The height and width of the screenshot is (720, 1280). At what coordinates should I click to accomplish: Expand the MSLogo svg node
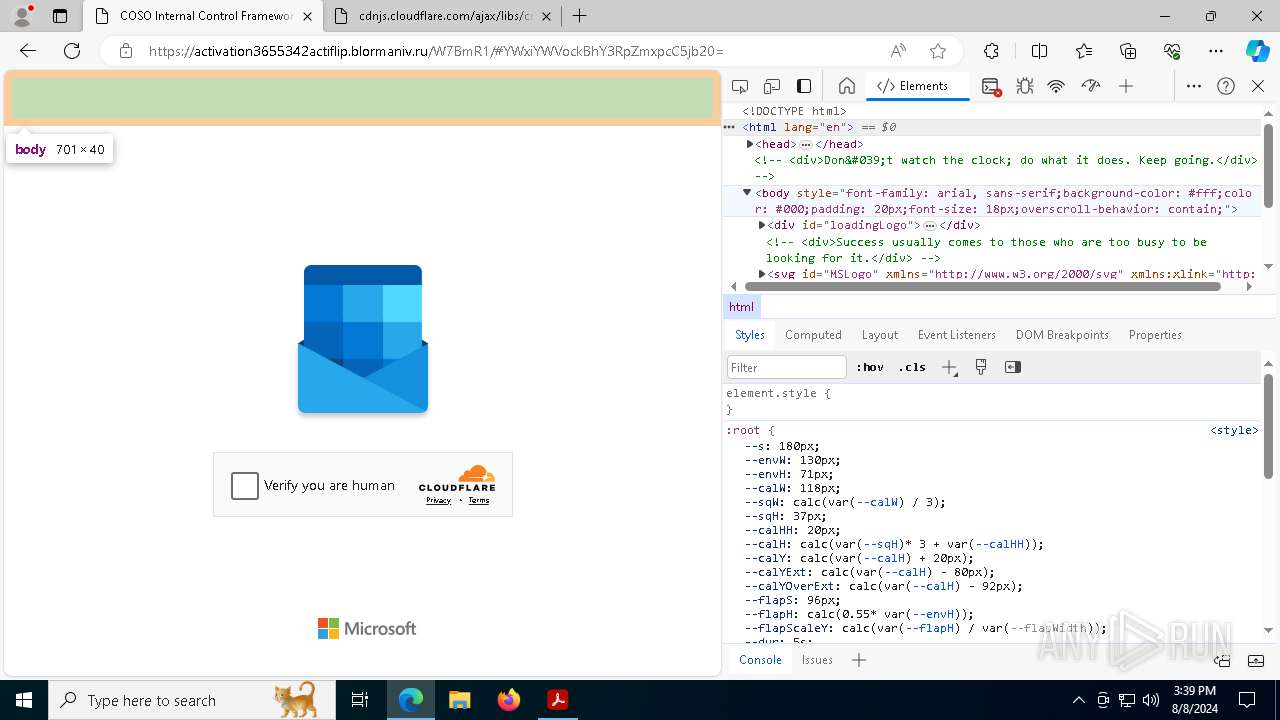click(762, 273)
